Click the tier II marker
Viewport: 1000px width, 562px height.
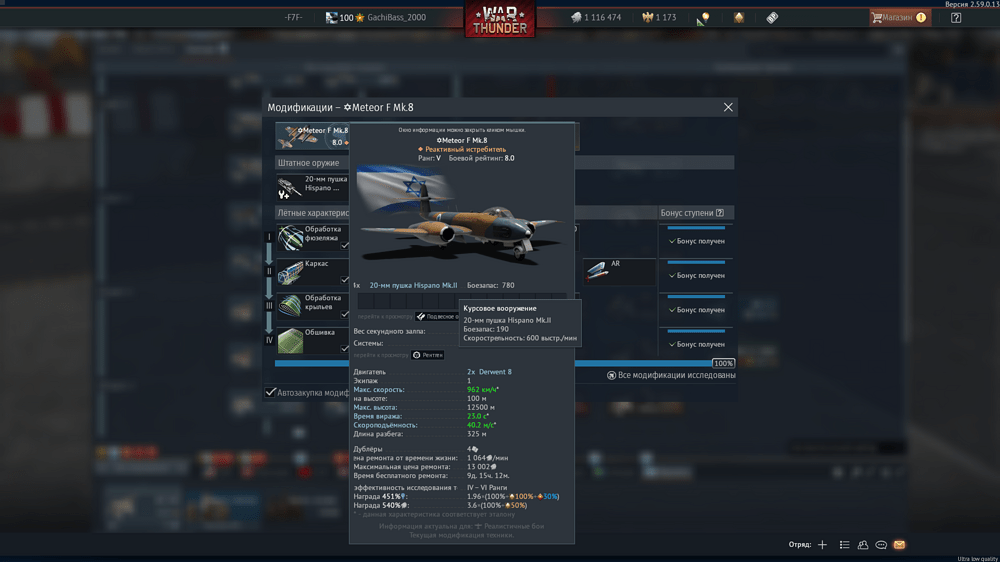pos(269,271)
